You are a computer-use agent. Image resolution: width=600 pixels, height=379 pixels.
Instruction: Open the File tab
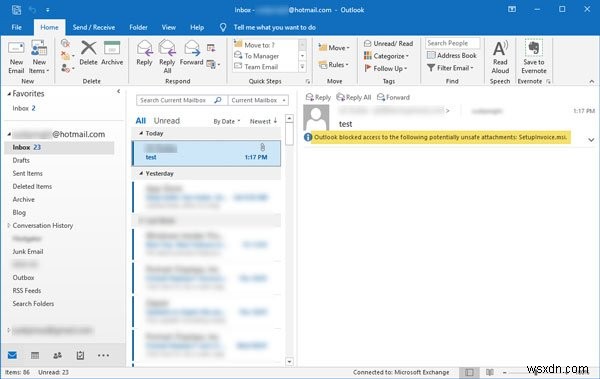pos(16,27)
